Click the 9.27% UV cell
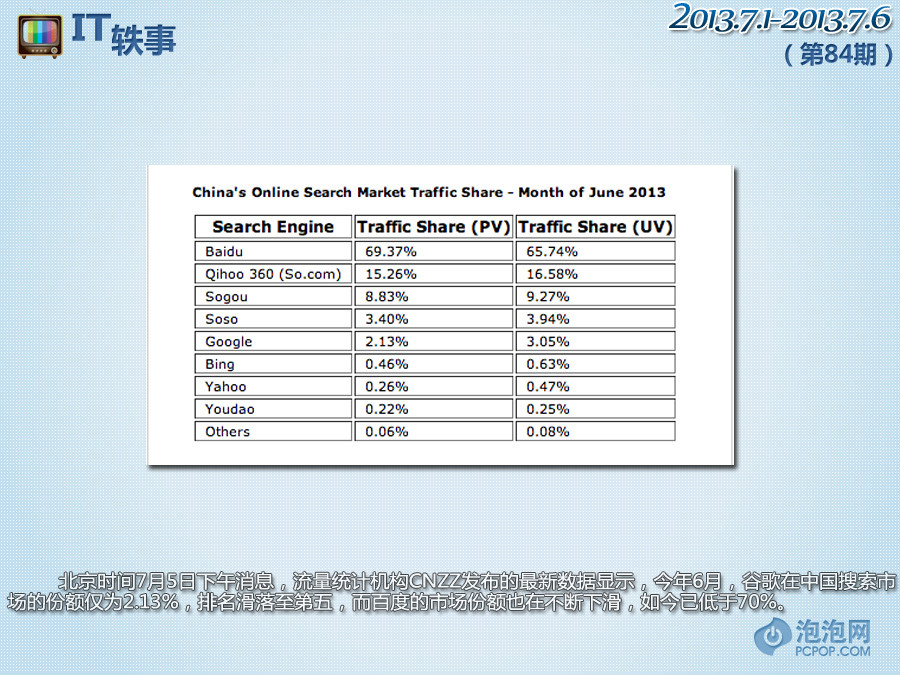This screenshot has width=900, height=675. 595,296
